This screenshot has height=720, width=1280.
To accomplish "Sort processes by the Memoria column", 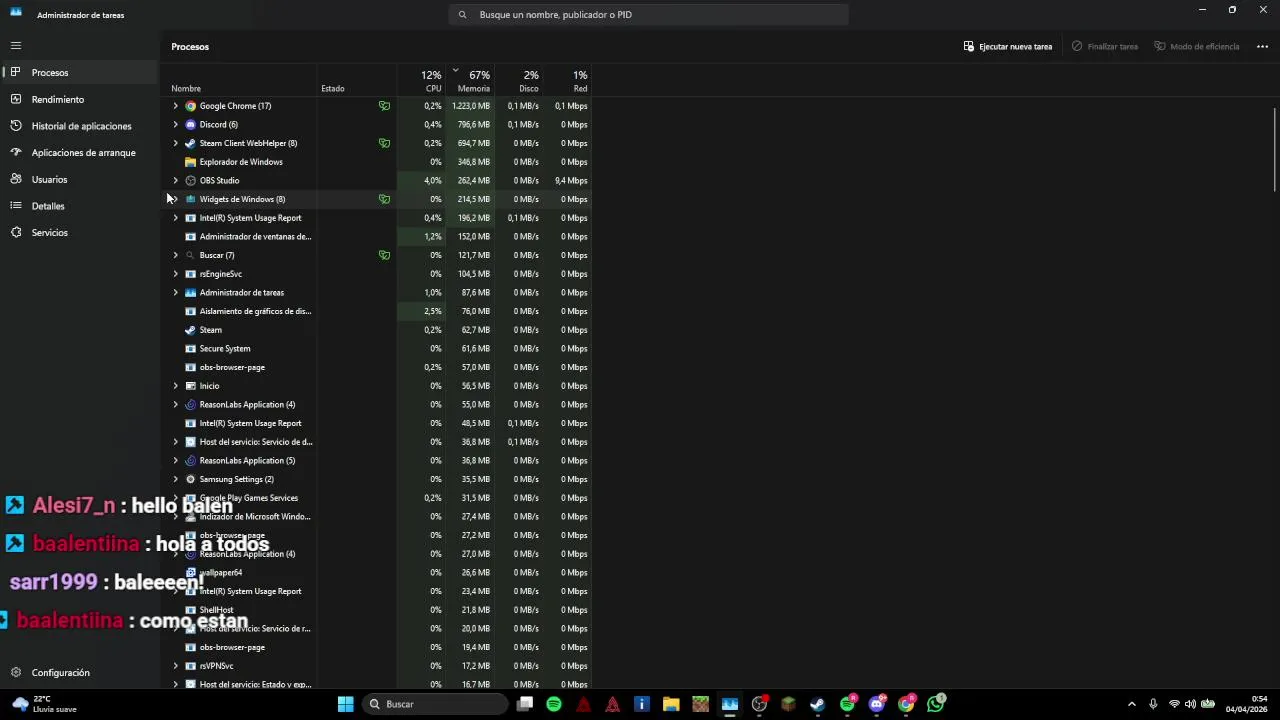I will [472, 82].
